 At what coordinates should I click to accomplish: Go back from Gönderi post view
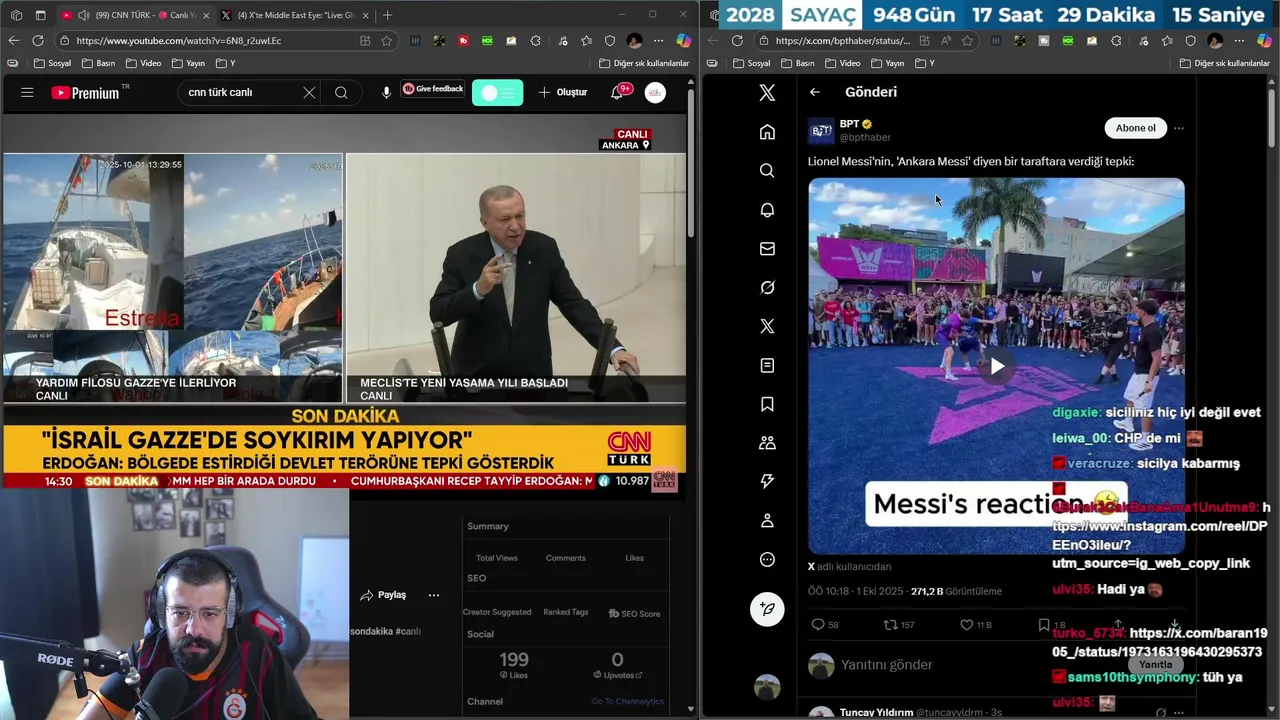815,92
